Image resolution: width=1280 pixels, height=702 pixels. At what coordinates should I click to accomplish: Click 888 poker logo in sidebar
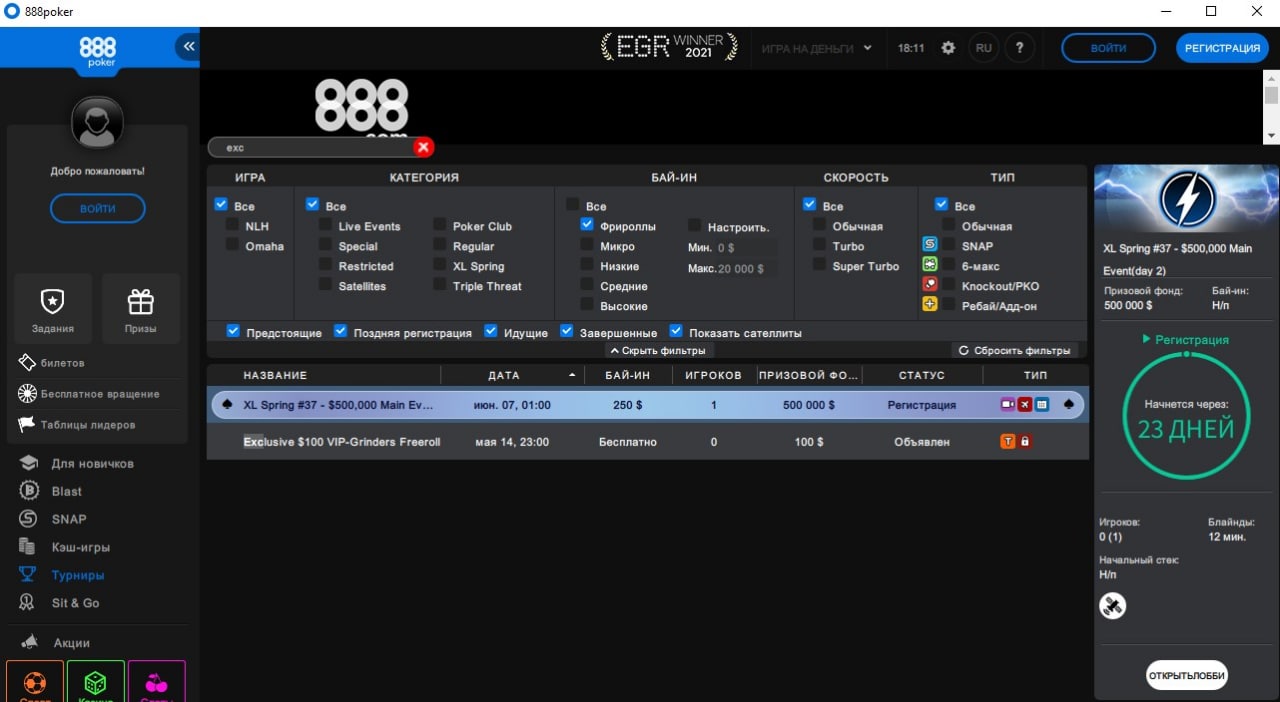tap(98, 50)
